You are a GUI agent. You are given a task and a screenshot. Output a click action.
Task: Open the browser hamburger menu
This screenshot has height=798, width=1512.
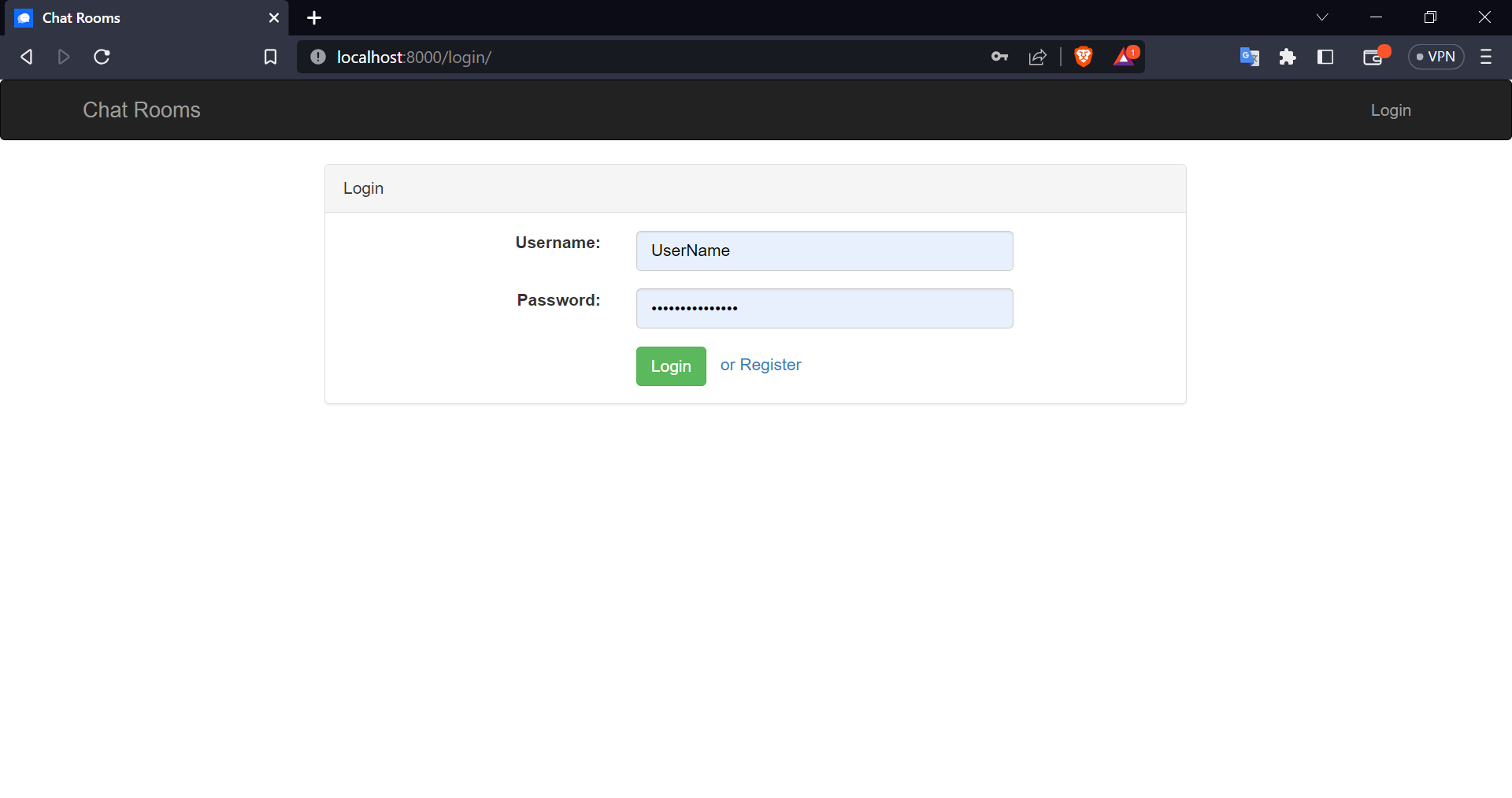(x=1487, y=57)
